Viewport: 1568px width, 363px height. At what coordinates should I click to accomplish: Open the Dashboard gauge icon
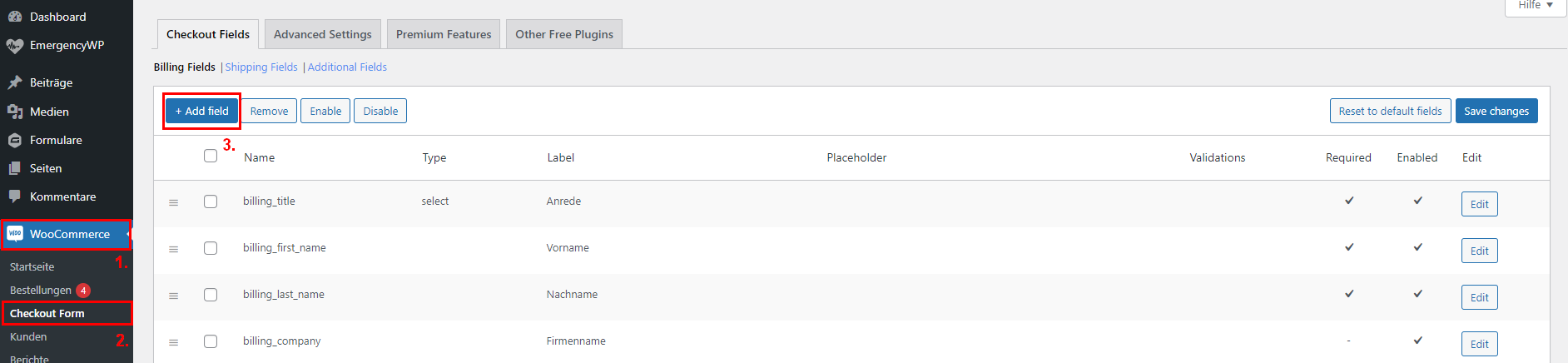coord(15,17)
